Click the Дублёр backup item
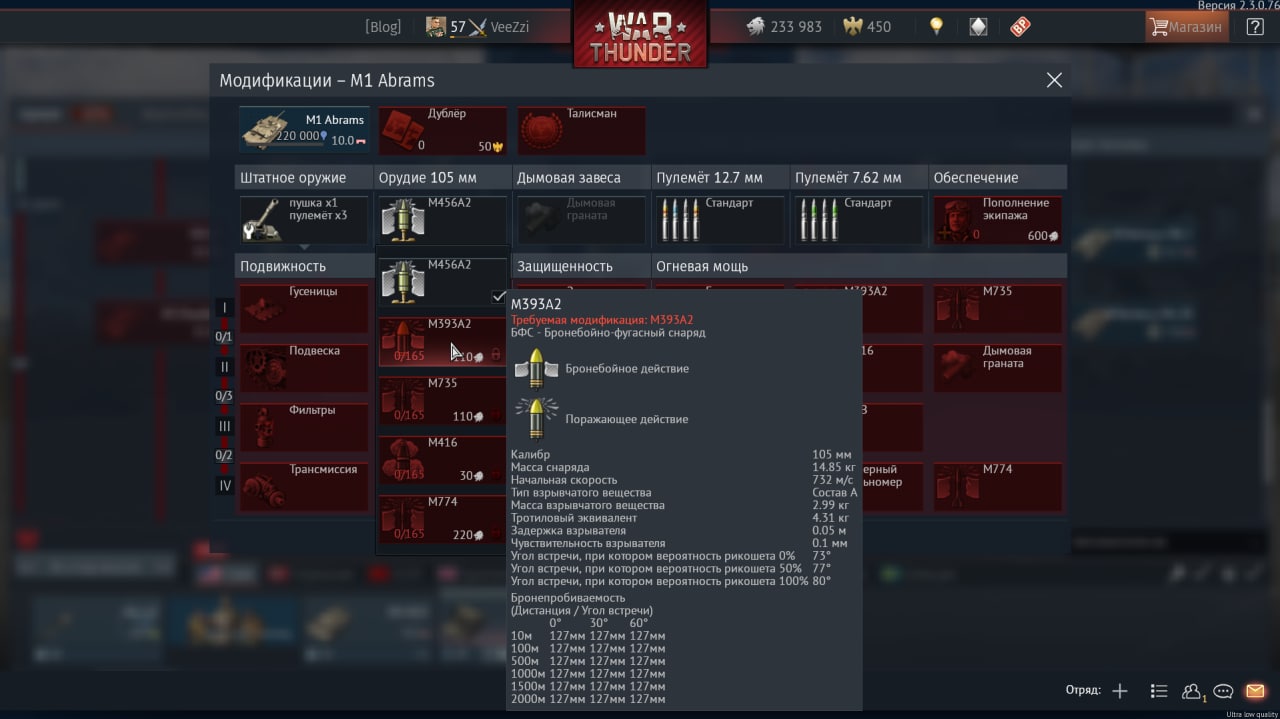Viewport: 1280px width, 719px height. tap(442, 130)
